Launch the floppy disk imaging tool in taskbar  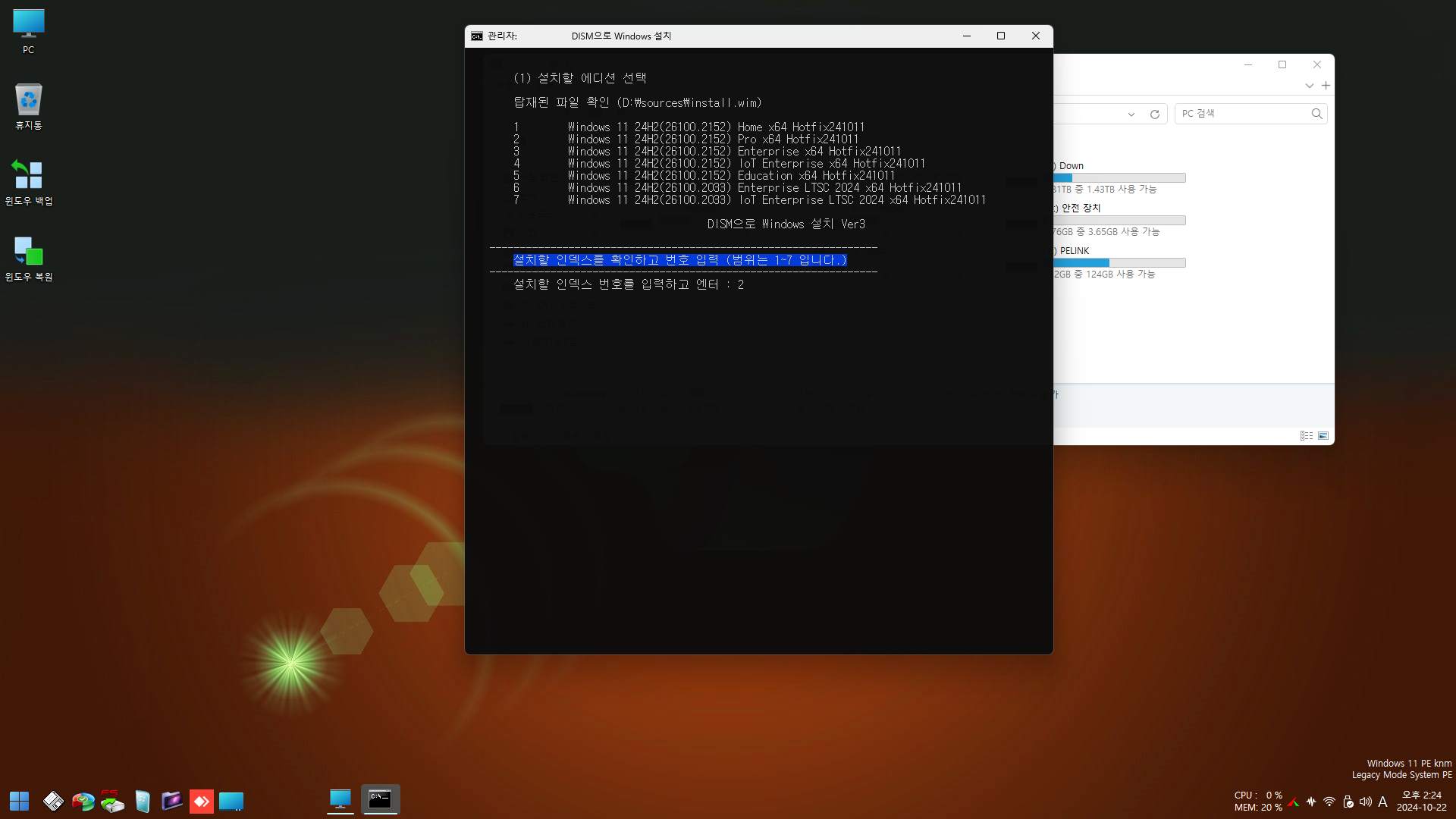(53, 801)
